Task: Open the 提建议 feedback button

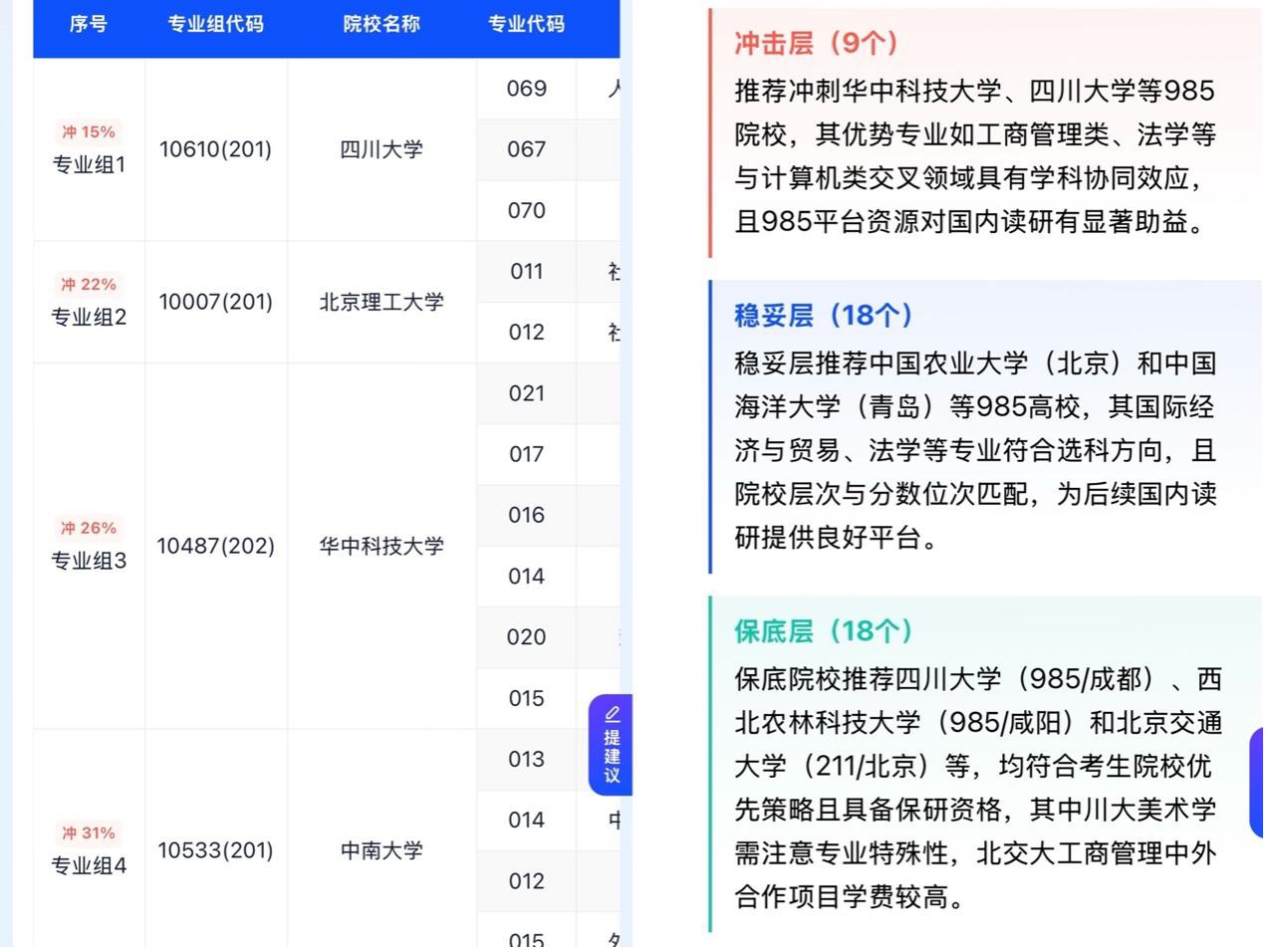Action: tap(611, 744)
